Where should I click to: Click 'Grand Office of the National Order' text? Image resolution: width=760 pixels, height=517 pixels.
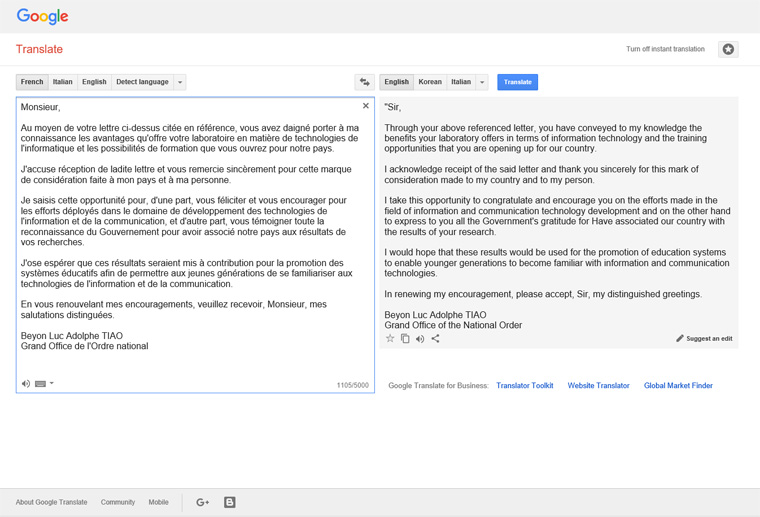tap(453, 325)
